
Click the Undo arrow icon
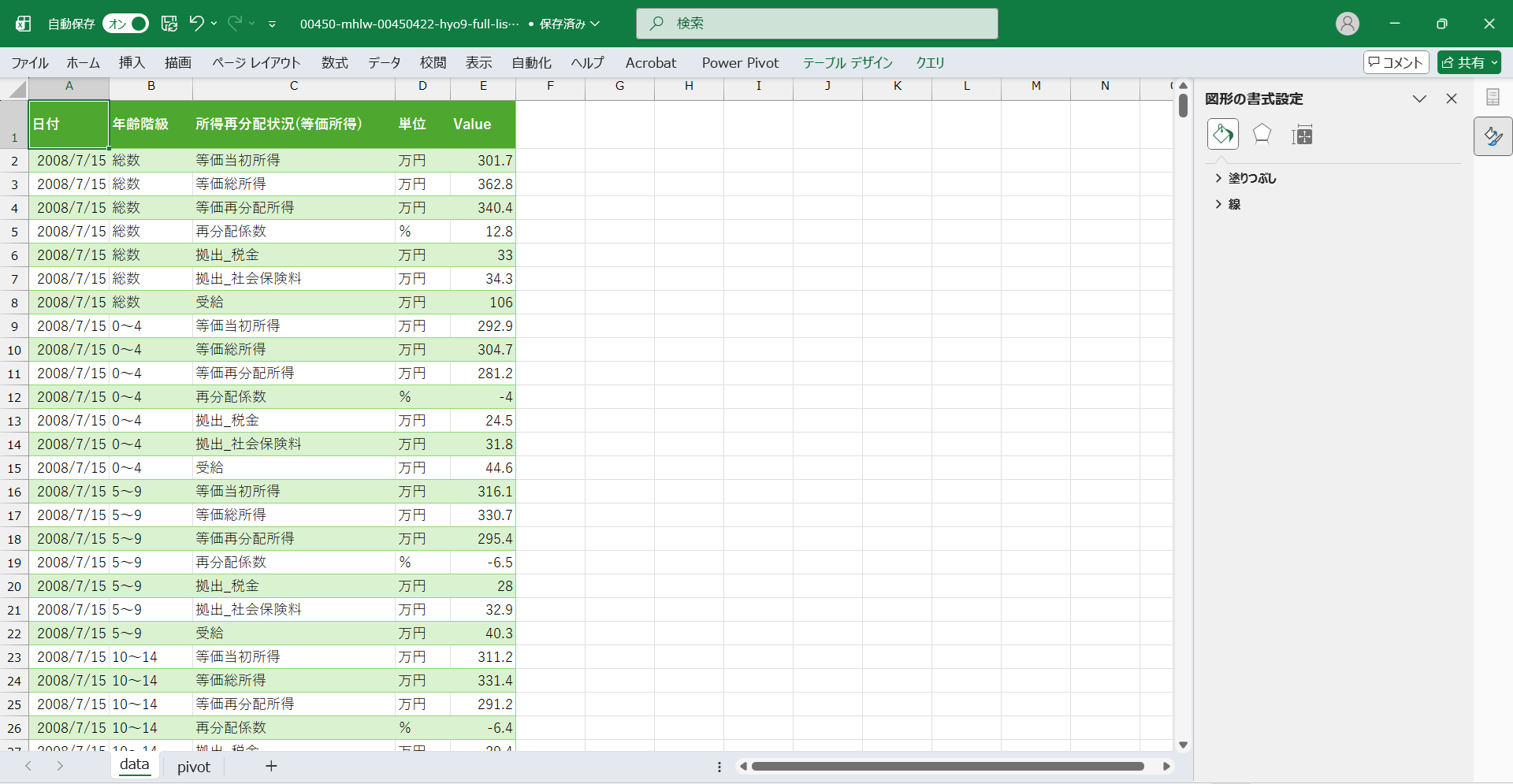click(x=196, y=24)
